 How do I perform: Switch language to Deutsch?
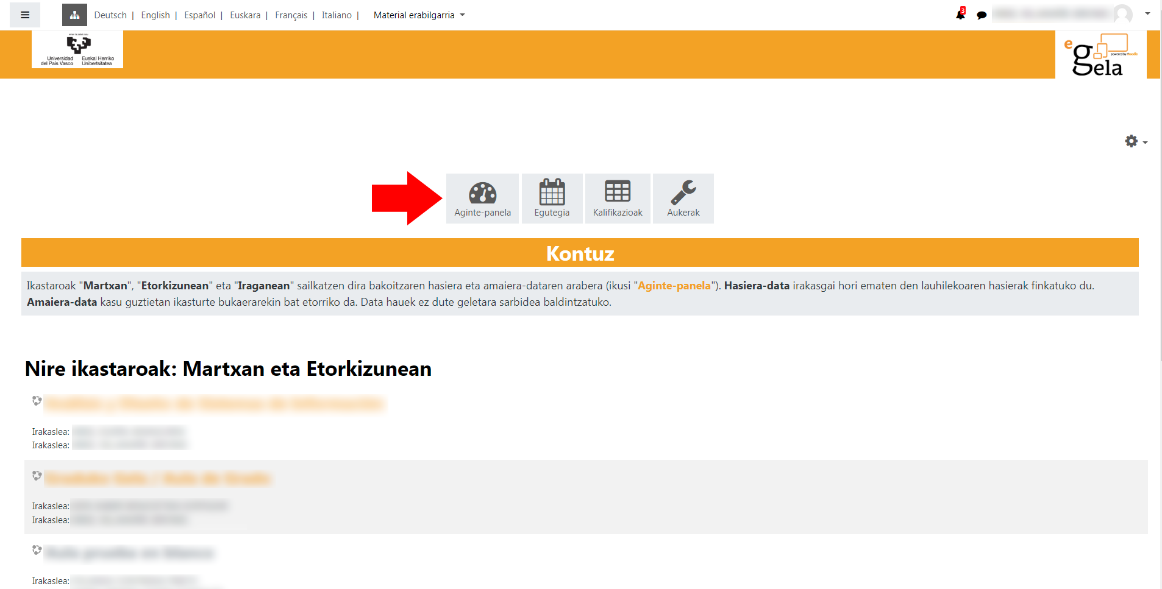(x=110, y=15)
